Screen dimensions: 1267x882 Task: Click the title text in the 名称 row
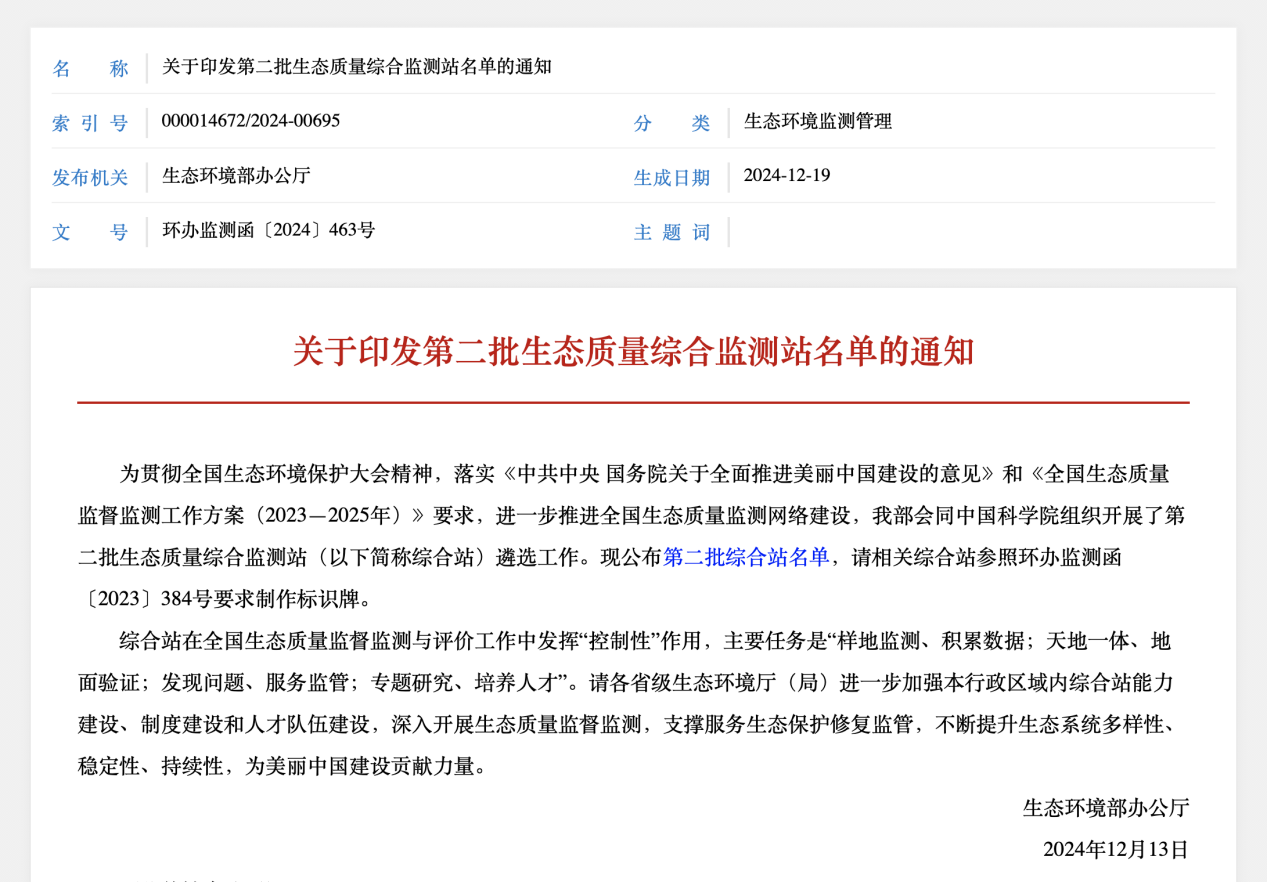click(356, 67)
